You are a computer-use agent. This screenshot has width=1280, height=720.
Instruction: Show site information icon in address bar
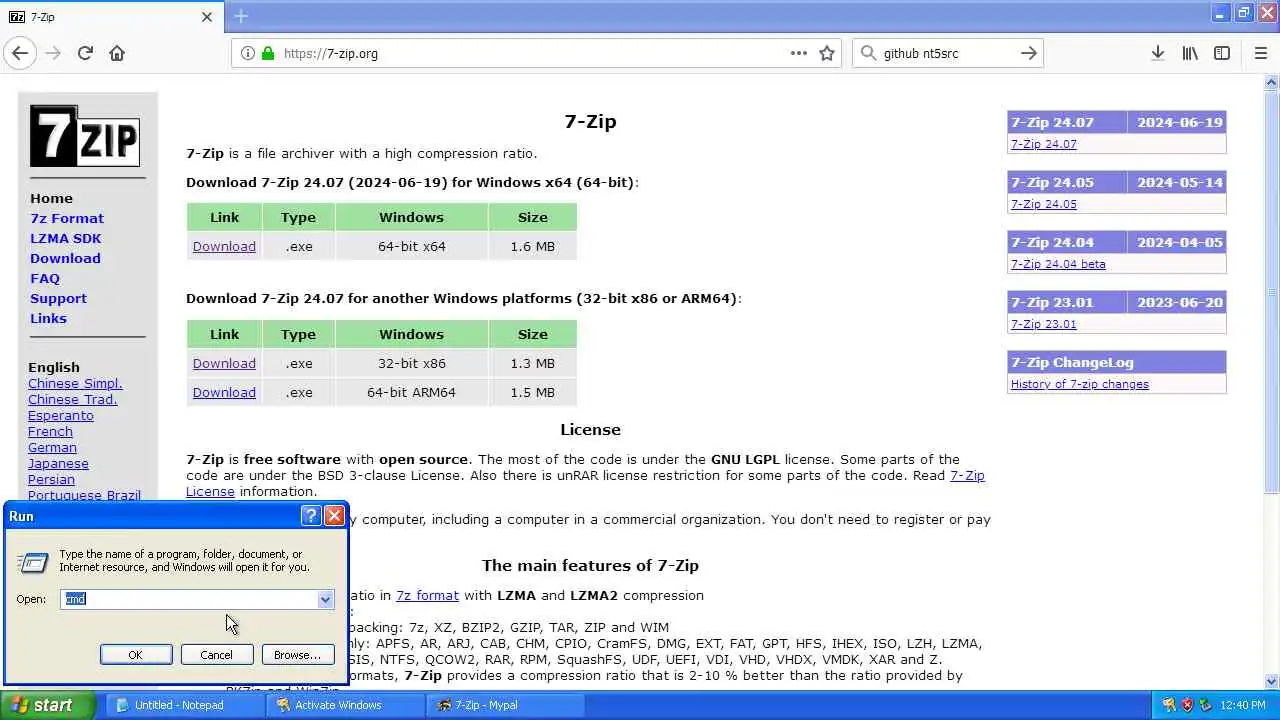pos(248,53)
